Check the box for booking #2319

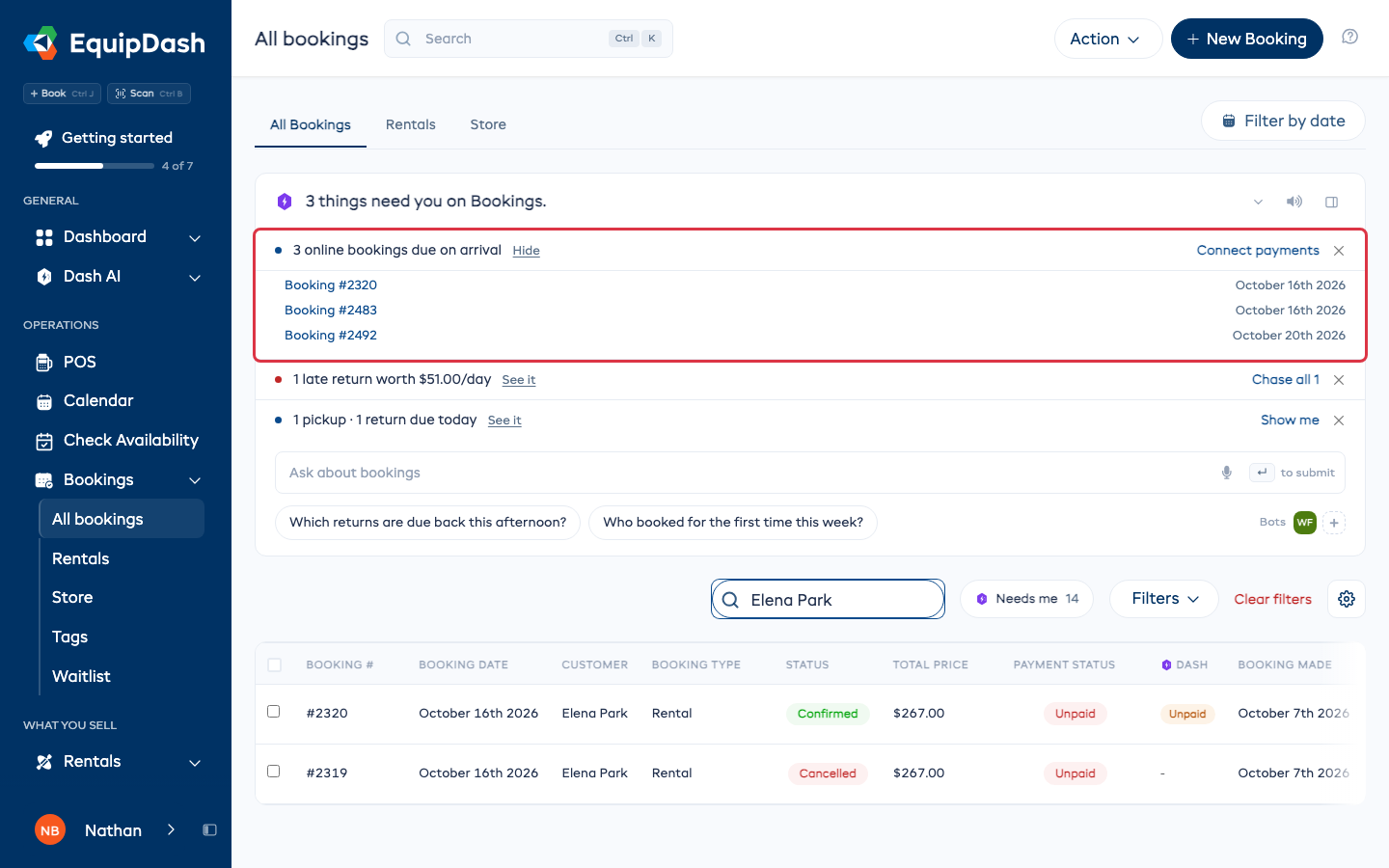point(274,771)
